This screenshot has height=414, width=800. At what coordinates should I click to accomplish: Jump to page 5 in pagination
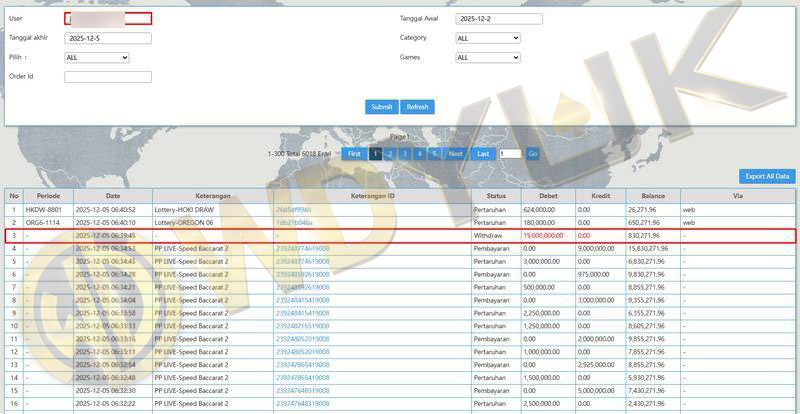click(x=434, y=154)
